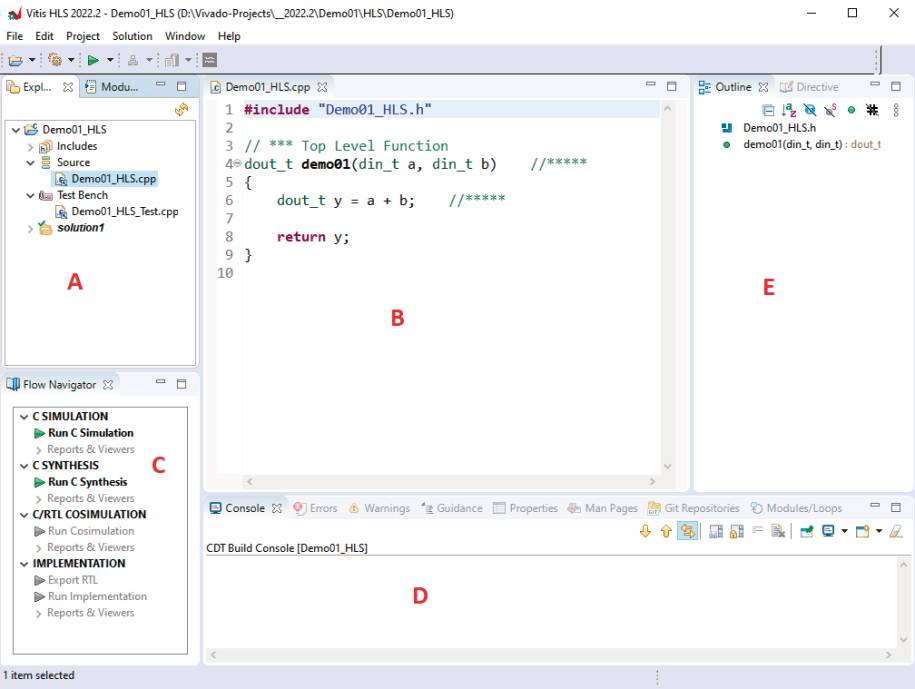Switch to the Errors tab
915x689 pixels.
(316, 508)
